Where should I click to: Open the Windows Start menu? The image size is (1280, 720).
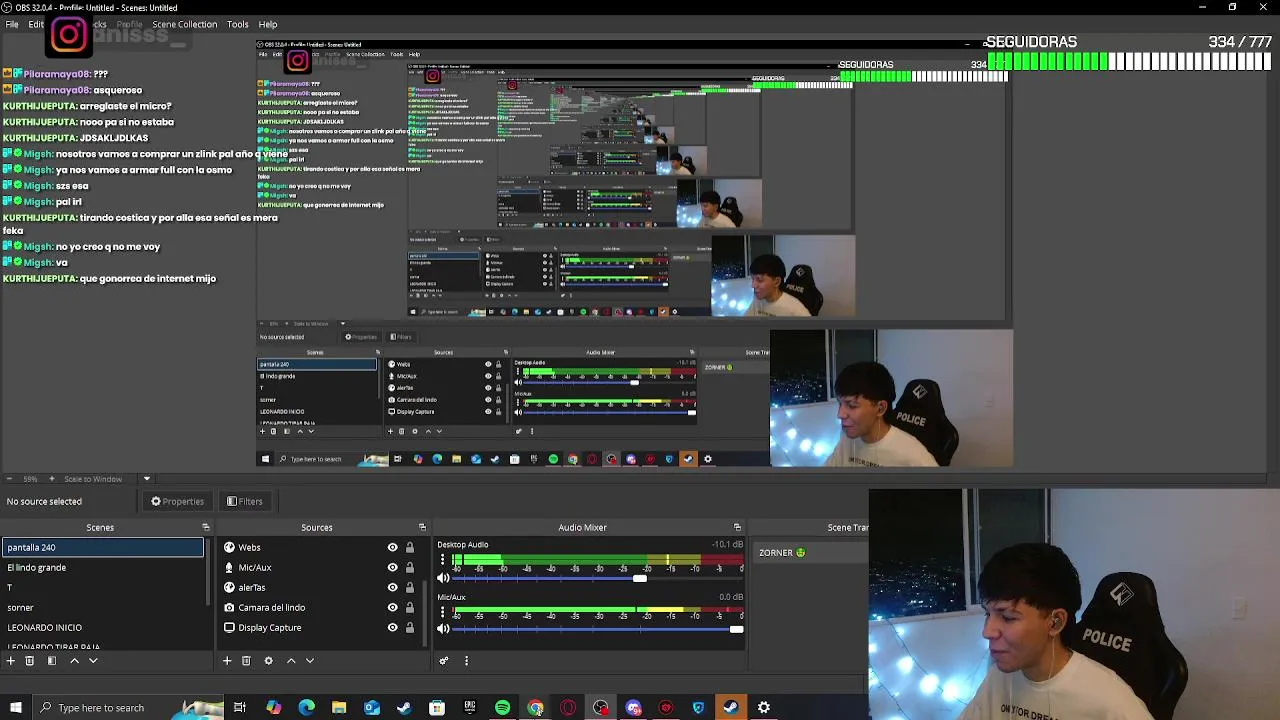[x=16, y=708]
